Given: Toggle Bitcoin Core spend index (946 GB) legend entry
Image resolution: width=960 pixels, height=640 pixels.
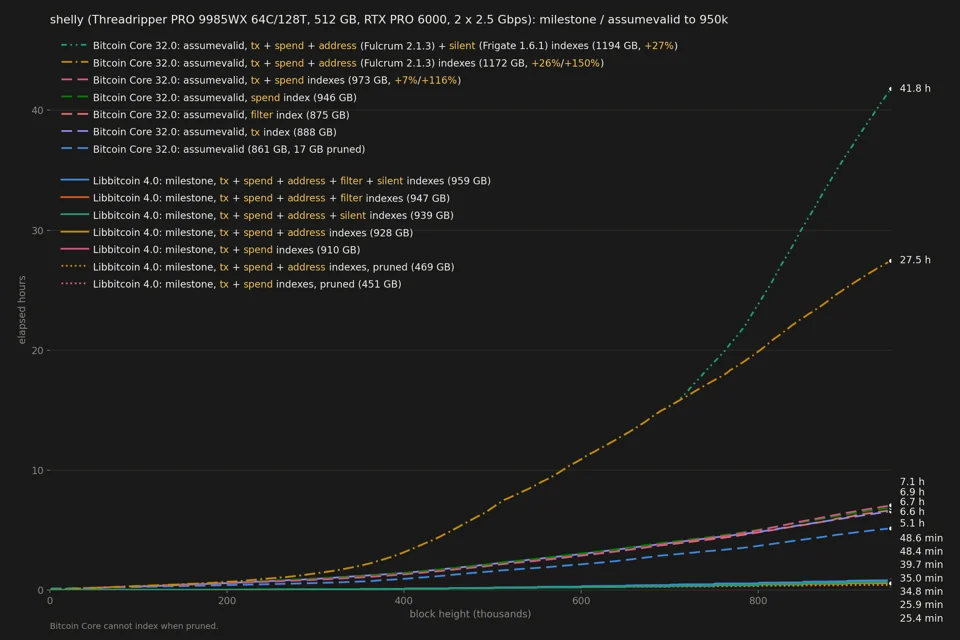Looking at the screenshot, I should (x=209, y=97).
